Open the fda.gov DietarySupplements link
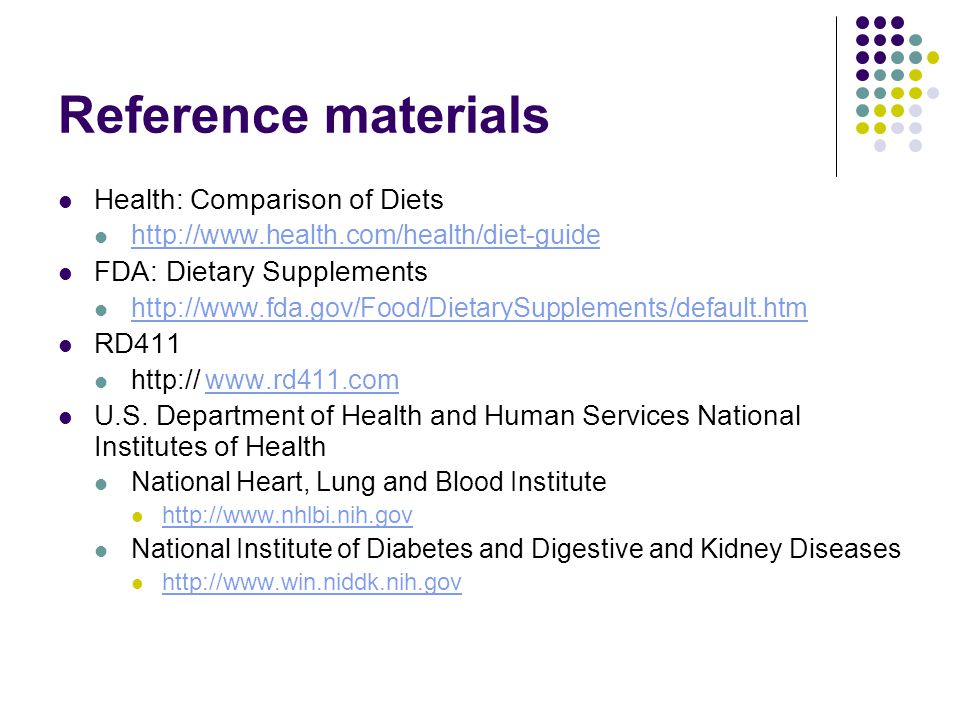 coord(469,308)
